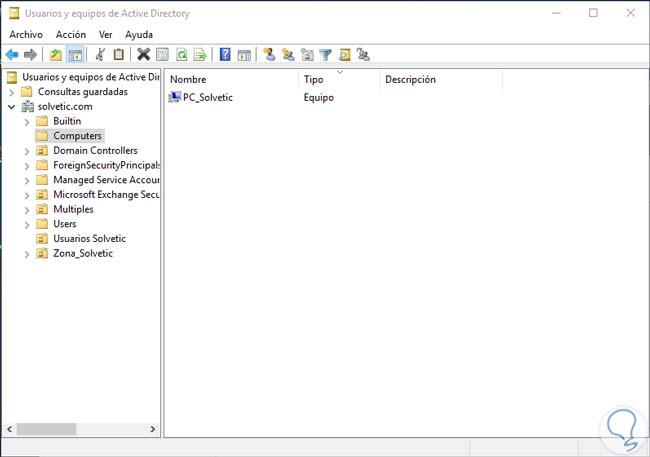This screenshot has height=457, width=650.
Task: Minimize the Active Directory window
Action: tap(556, 13)
